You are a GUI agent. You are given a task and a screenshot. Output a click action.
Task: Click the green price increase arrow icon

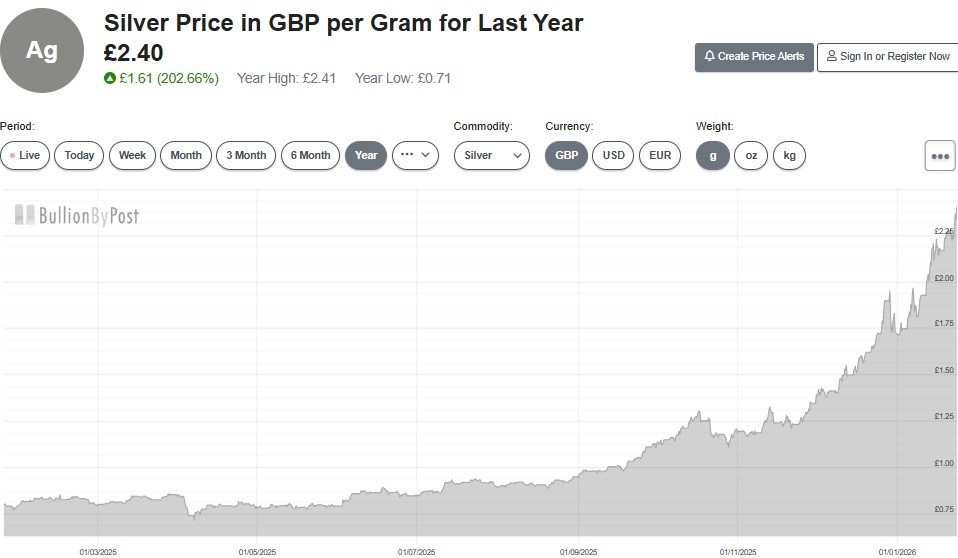[x=109, y=78]
